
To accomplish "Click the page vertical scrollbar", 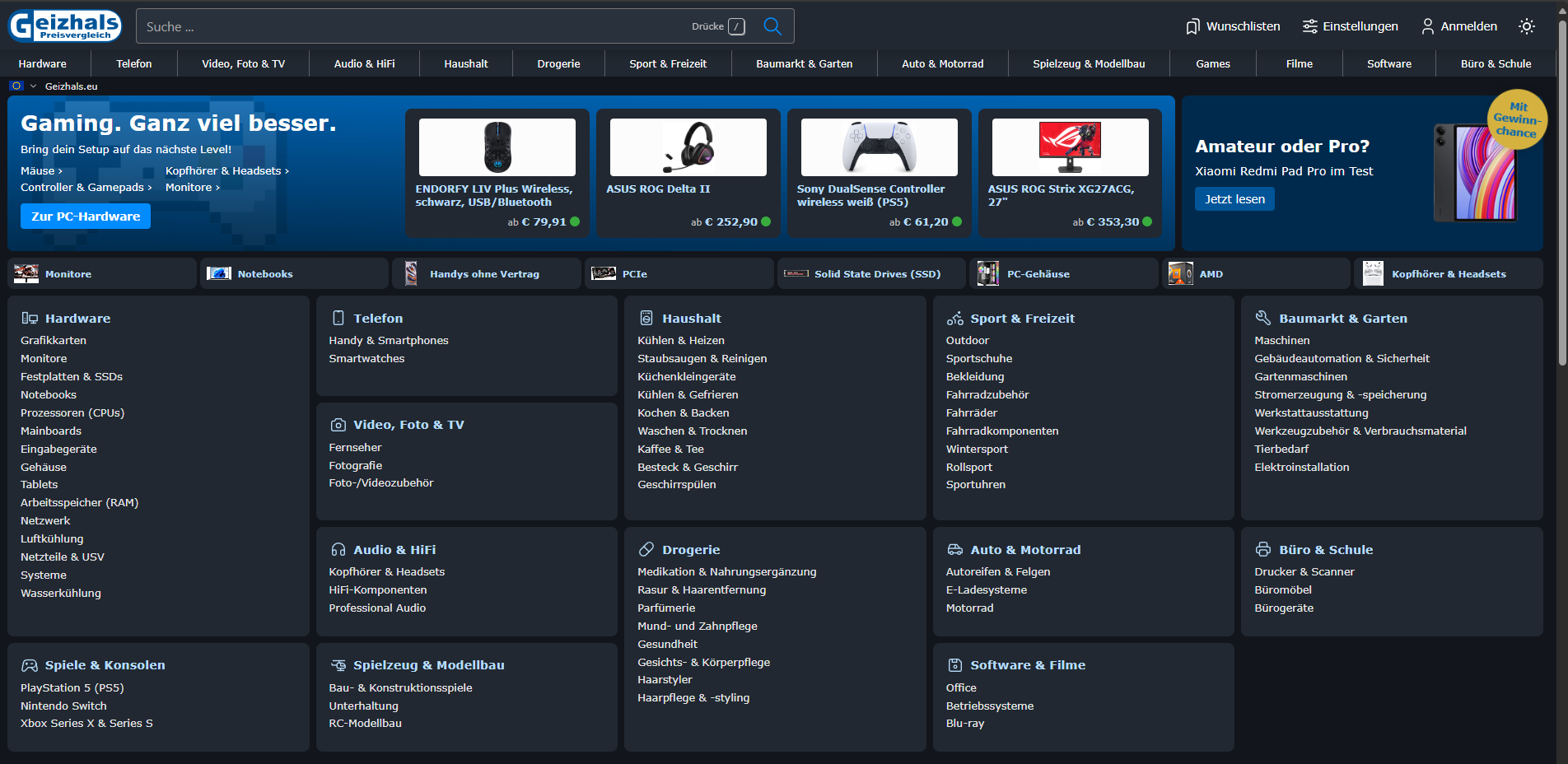I will point(1562,247).
